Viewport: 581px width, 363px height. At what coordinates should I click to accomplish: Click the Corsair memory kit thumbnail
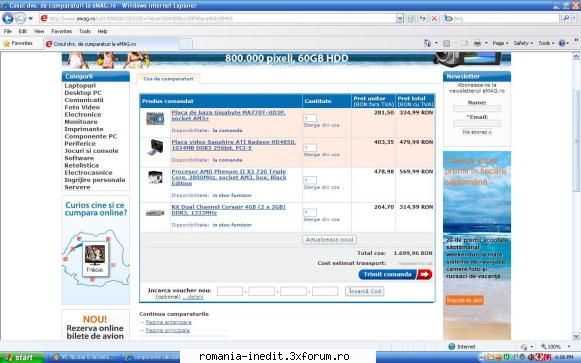pos(155,213)
